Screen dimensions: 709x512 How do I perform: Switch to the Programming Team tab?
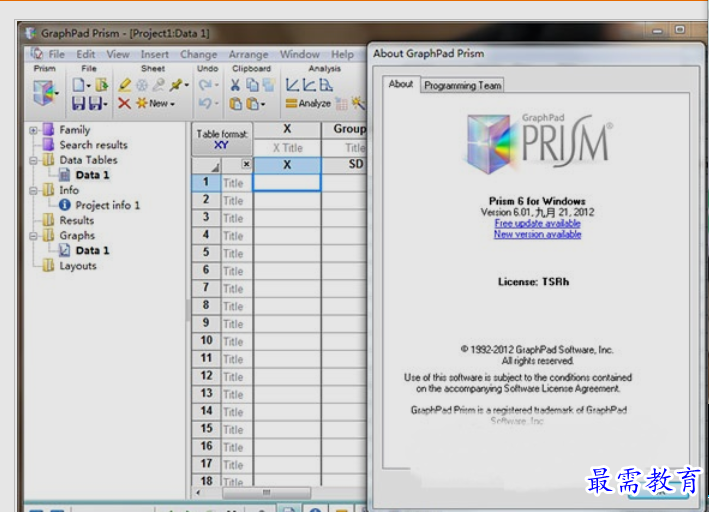(x=463, y=85)
